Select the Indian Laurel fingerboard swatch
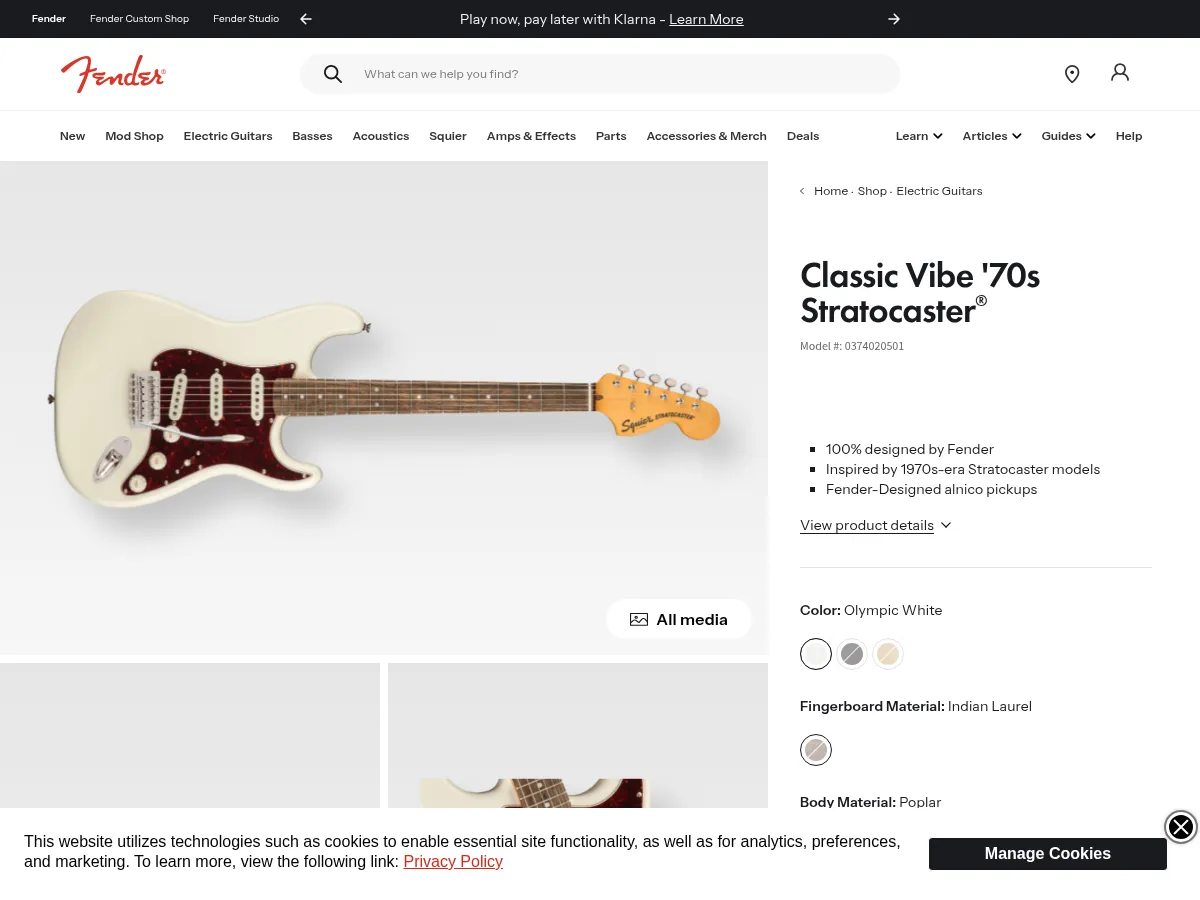 coord(816,750)
